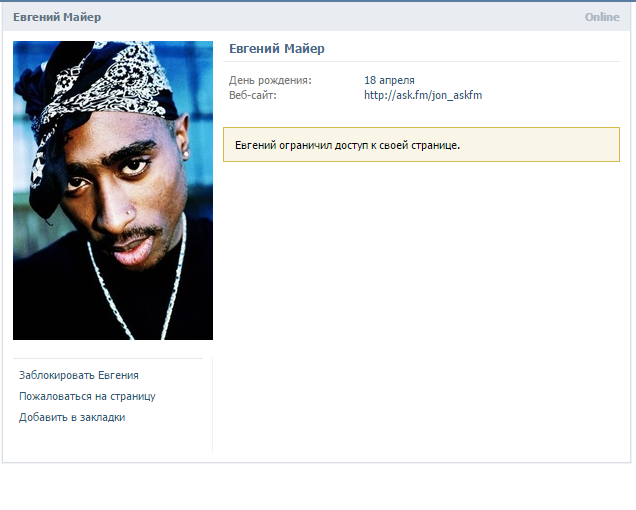636x510 pixels.
Task: Click the blank area beneath Добавить в закладки
Action: pos(110,440)
